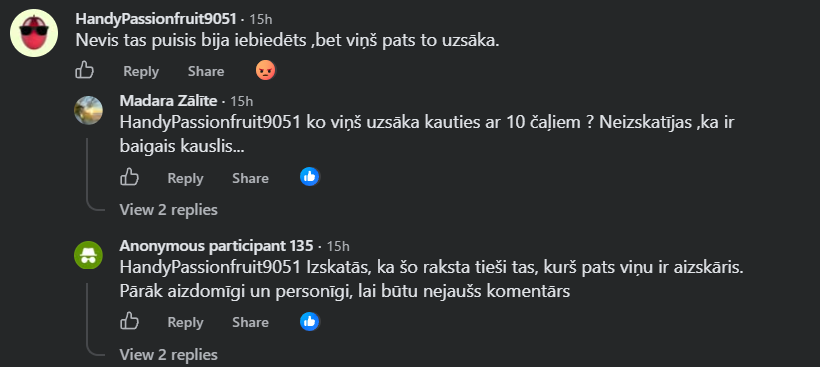Click 15h timestamp on Anonymous participant comment
The width and height of the screenshot is (820, 367).
coord(338,246)
